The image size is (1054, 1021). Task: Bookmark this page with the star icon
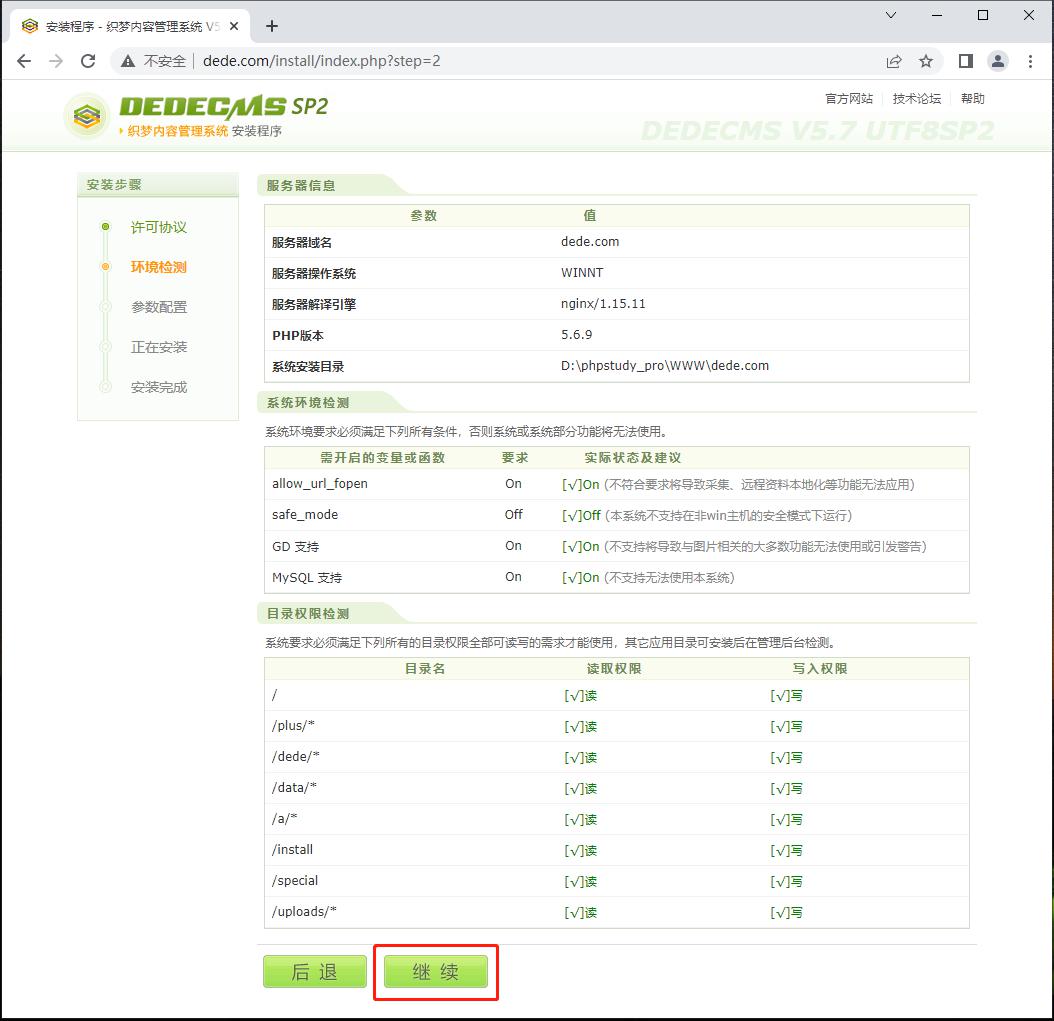point(926,61)
